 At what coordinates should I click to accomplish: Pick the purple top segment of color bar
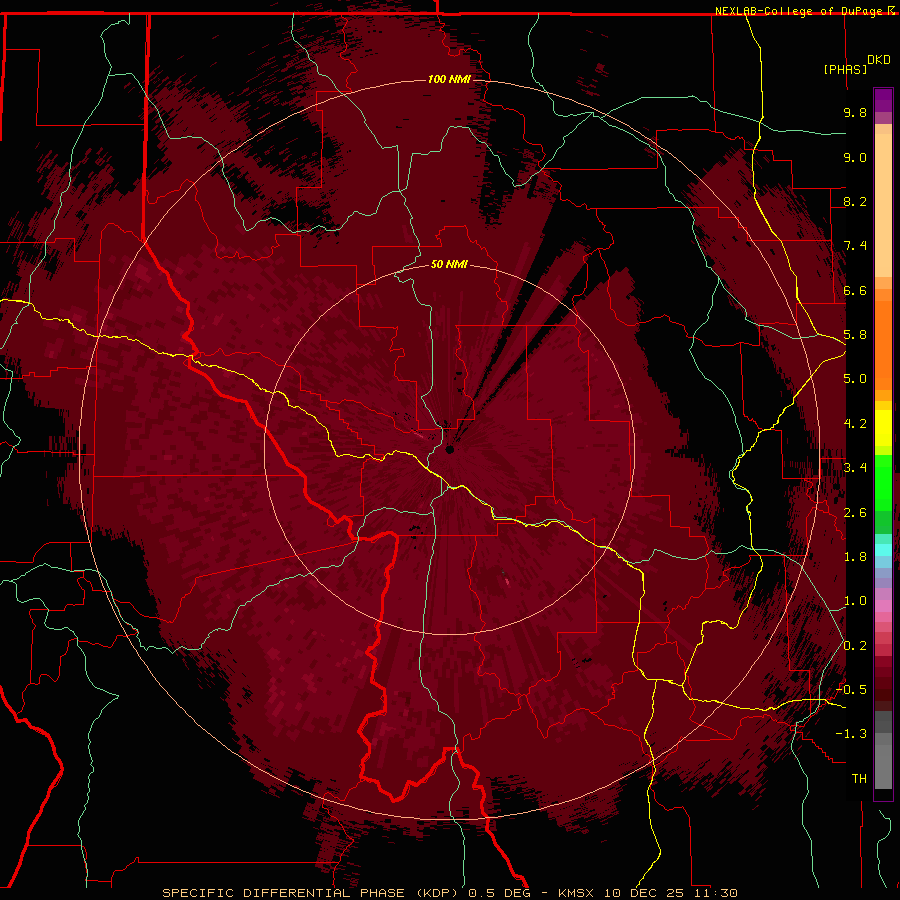[883, 101]
